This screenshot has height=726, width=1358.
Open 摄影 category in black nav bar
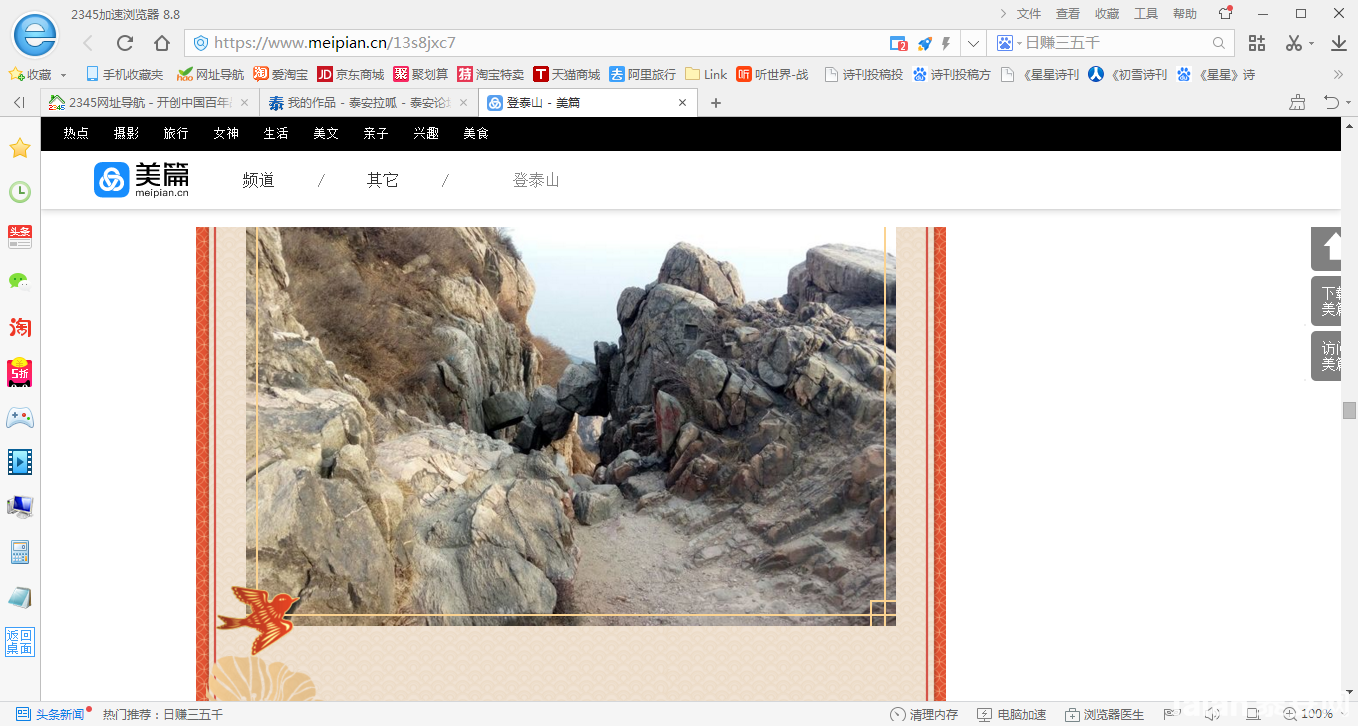[126, 133]
